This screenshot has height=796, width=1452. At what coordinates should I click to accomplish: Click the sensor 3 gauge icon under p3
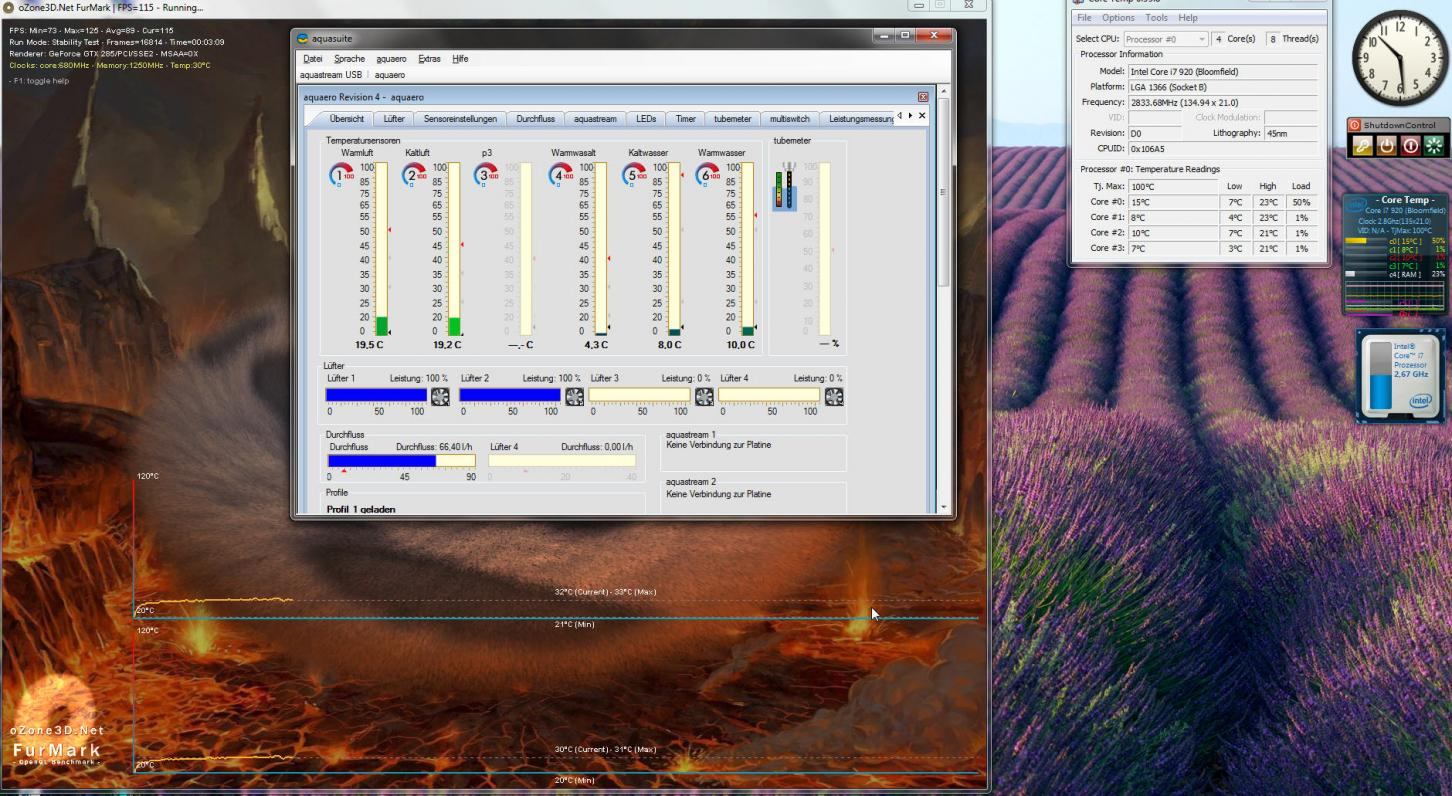(x=487, y=174)
